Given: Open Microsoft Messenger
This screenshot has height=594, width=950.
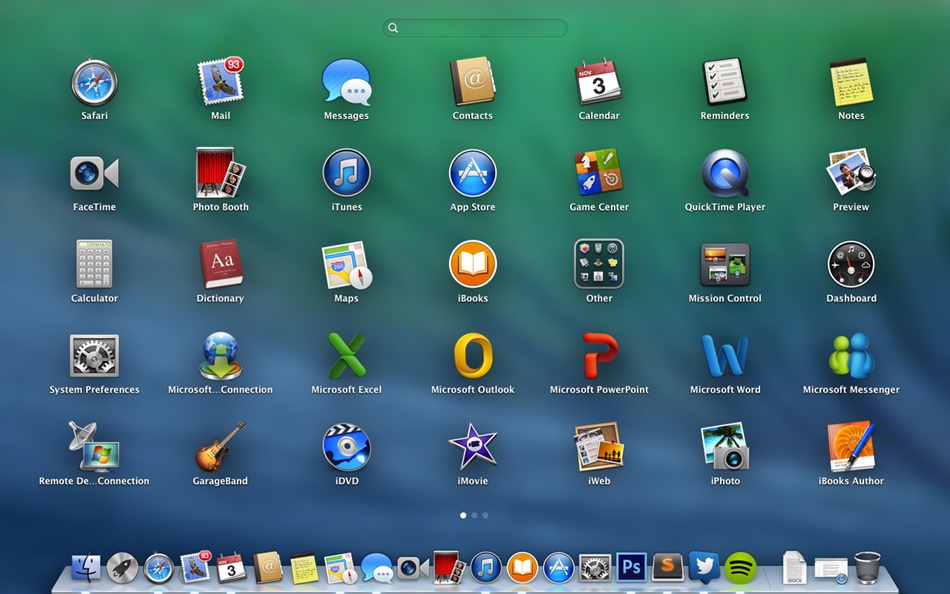Looking at the screenshot, I should [851, 355].
